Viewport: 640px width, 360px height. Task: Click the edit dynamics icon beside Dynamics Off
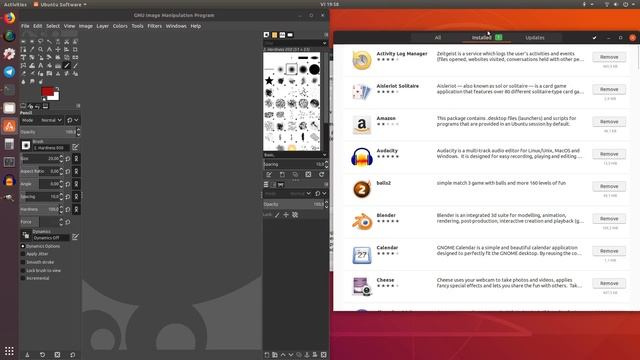click(76, 237)
